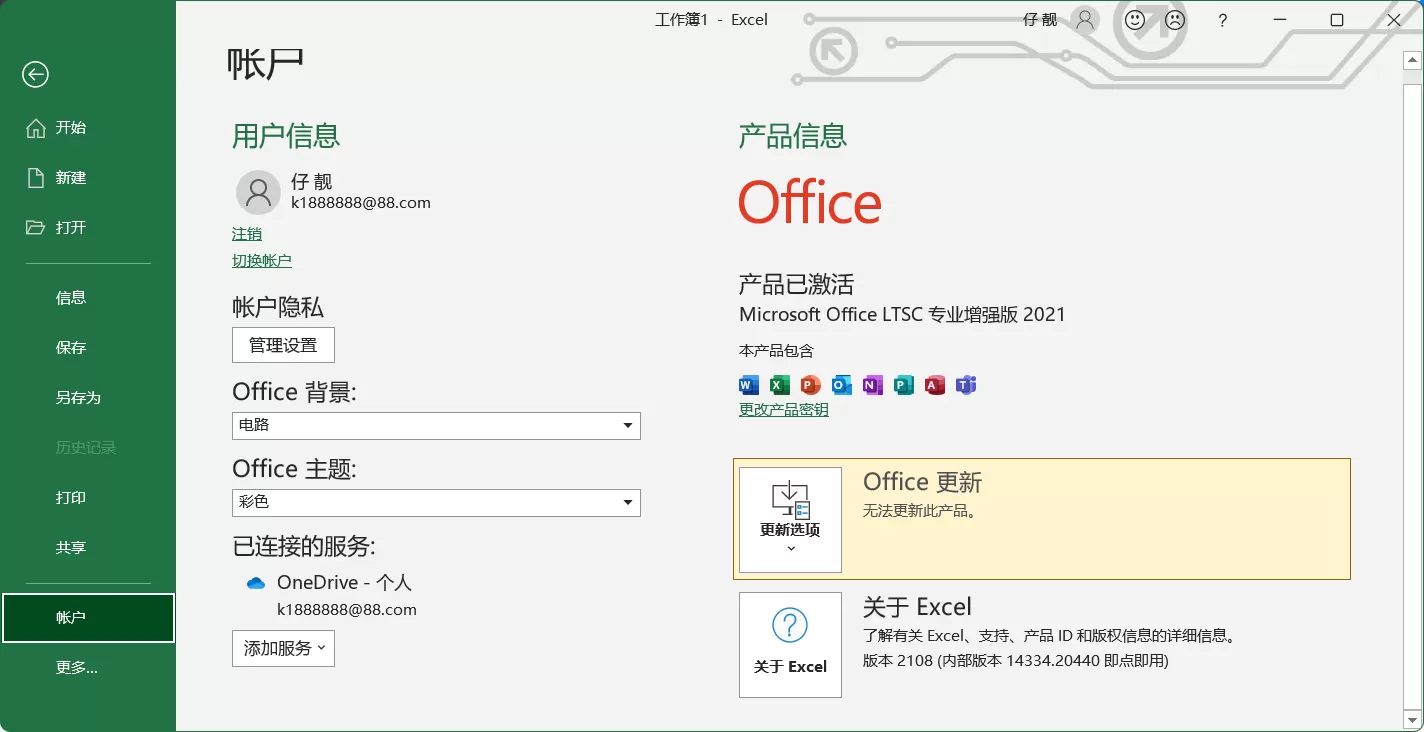The height and width of the screenshot is (732, 1424).
Task: Click the Word icon in product list
Action: point(747,384)
